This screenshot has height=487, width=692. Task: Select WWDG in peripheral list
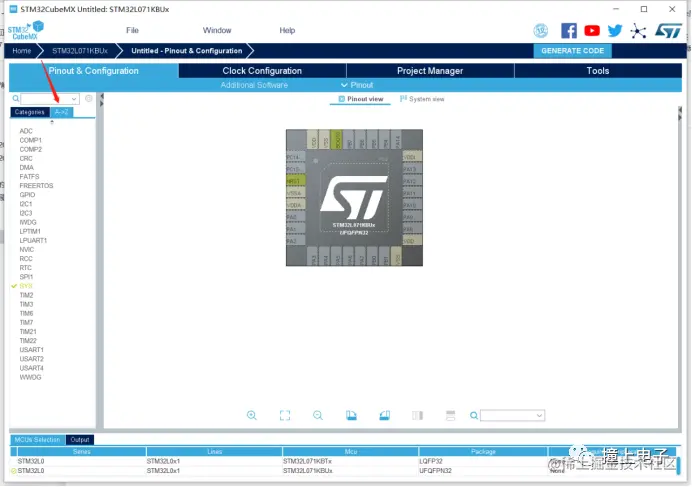click(x=30, y=377)
